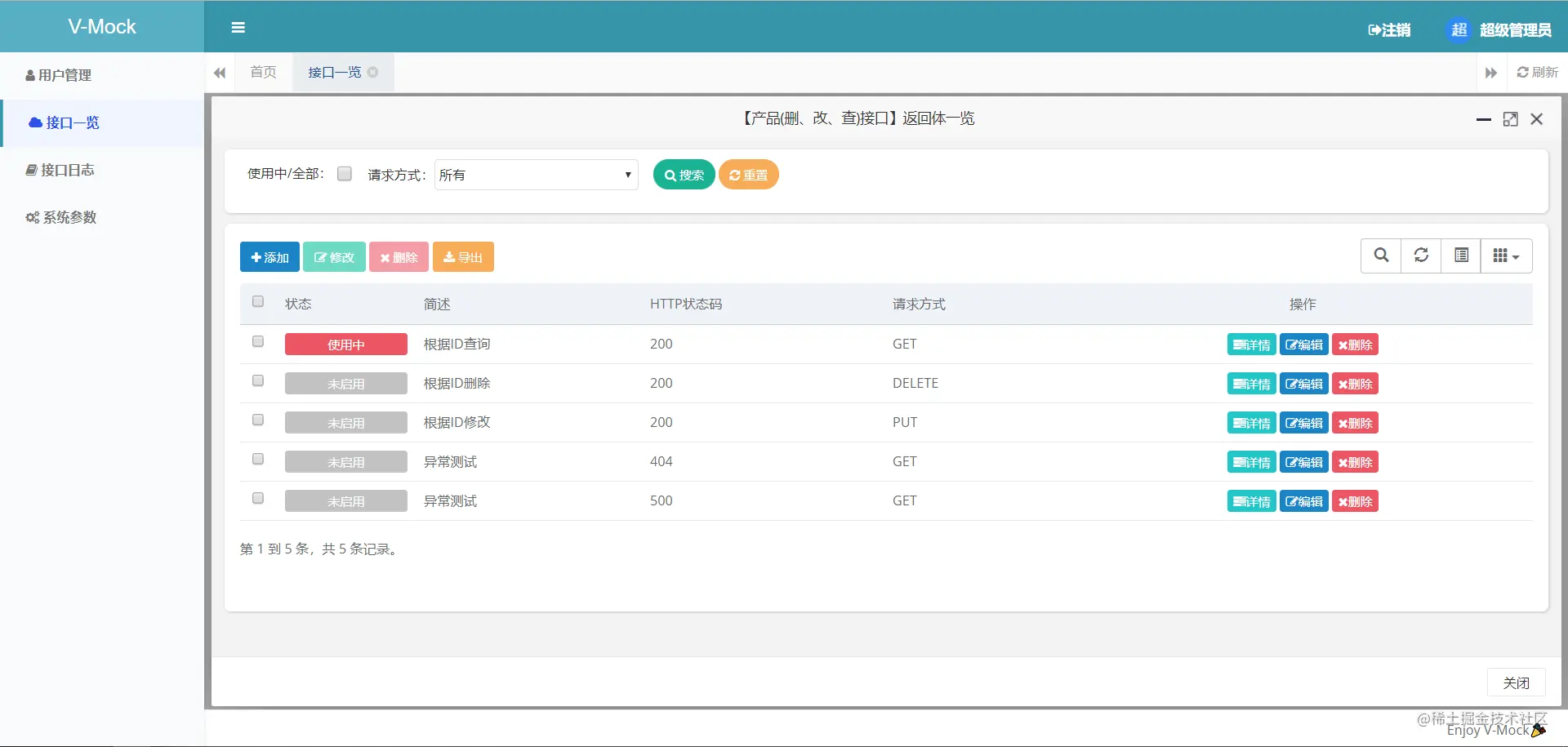This screenshot has height=747, width=1568.
Task: Click the 请求方式 column header
Action: (919, 304)
